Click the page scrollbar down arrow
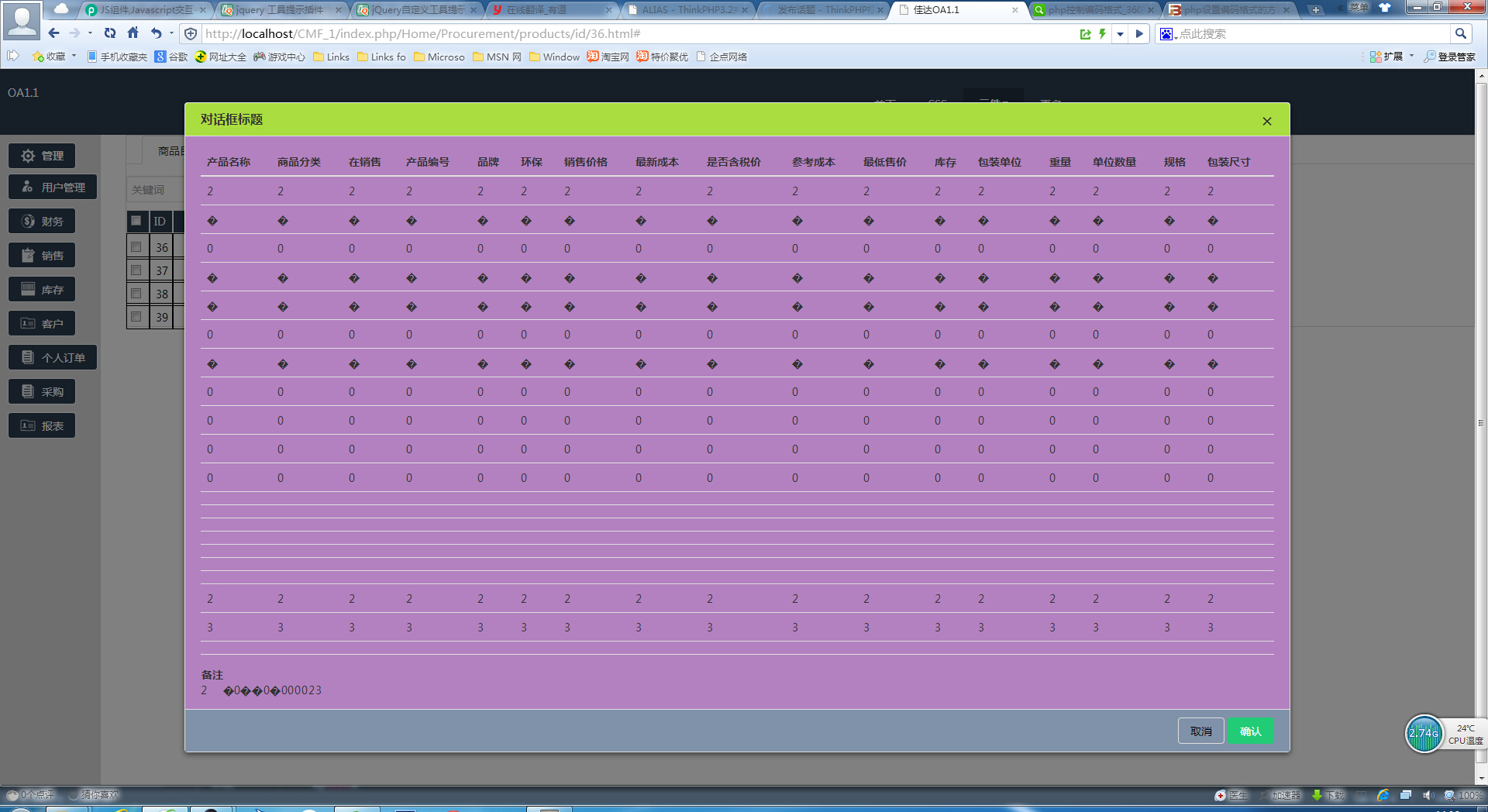The height and width of the screenshot is (812, 1488). [1481, 778]
